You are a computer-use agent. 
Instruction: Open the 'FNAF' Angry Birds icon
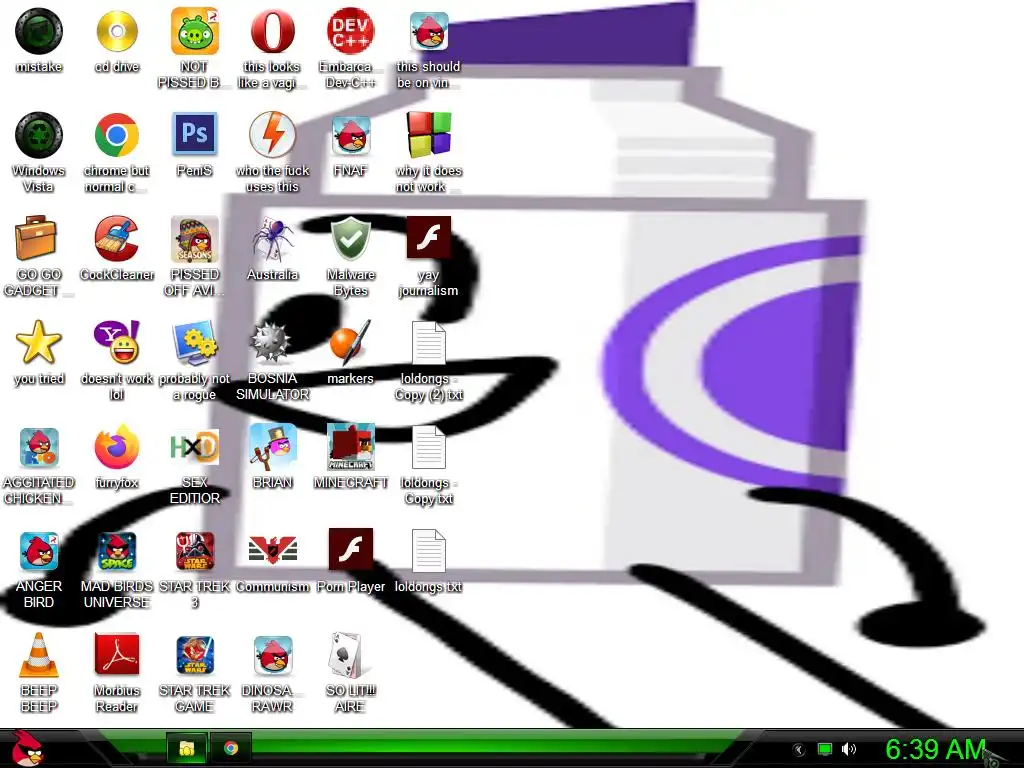(351, 135)
